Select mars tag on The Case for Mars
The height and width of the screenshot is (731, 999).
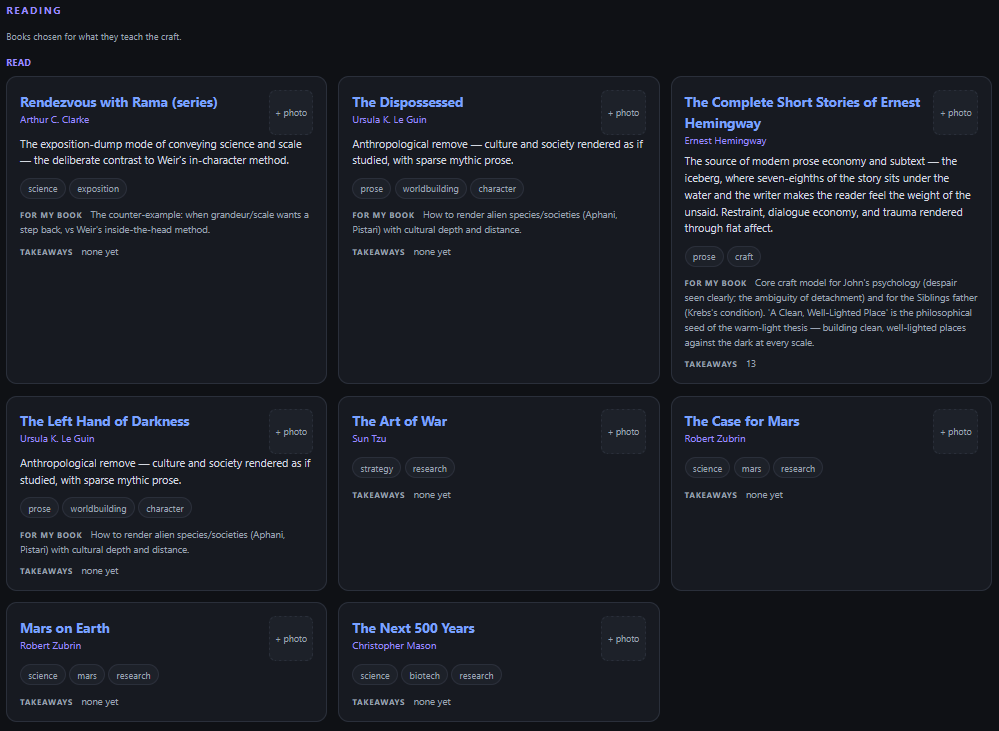pyautogui.click(x=751, y=468)
